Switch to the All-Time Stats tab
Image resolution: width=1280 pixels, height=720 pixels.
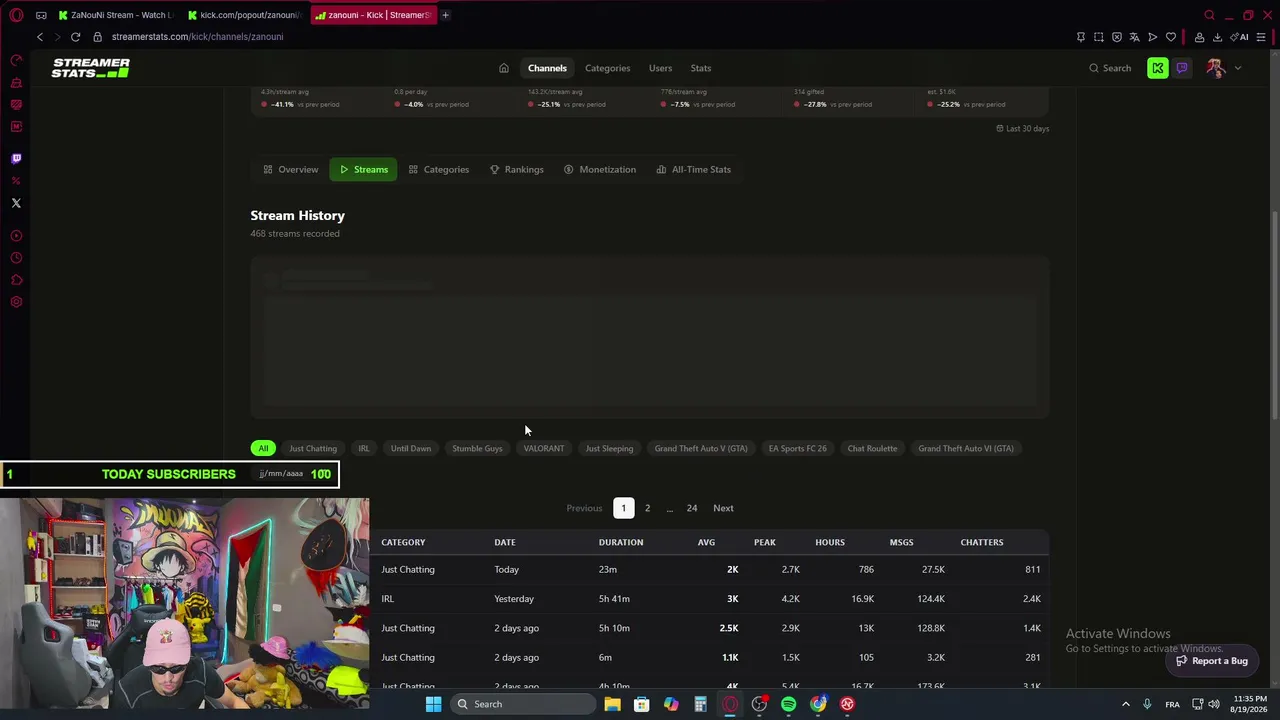point(693,170)
